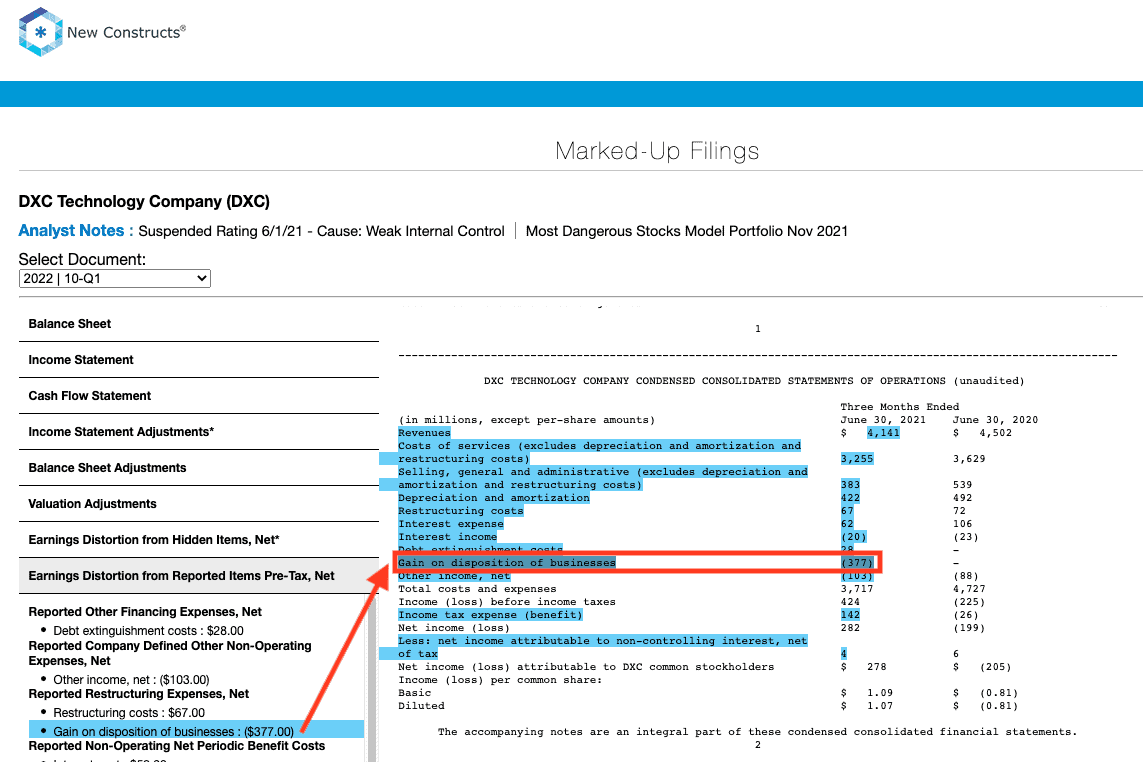
Task: Click Reported Non-Operating Net Periodic Benefit Costs heading
Action: [176, 746]
